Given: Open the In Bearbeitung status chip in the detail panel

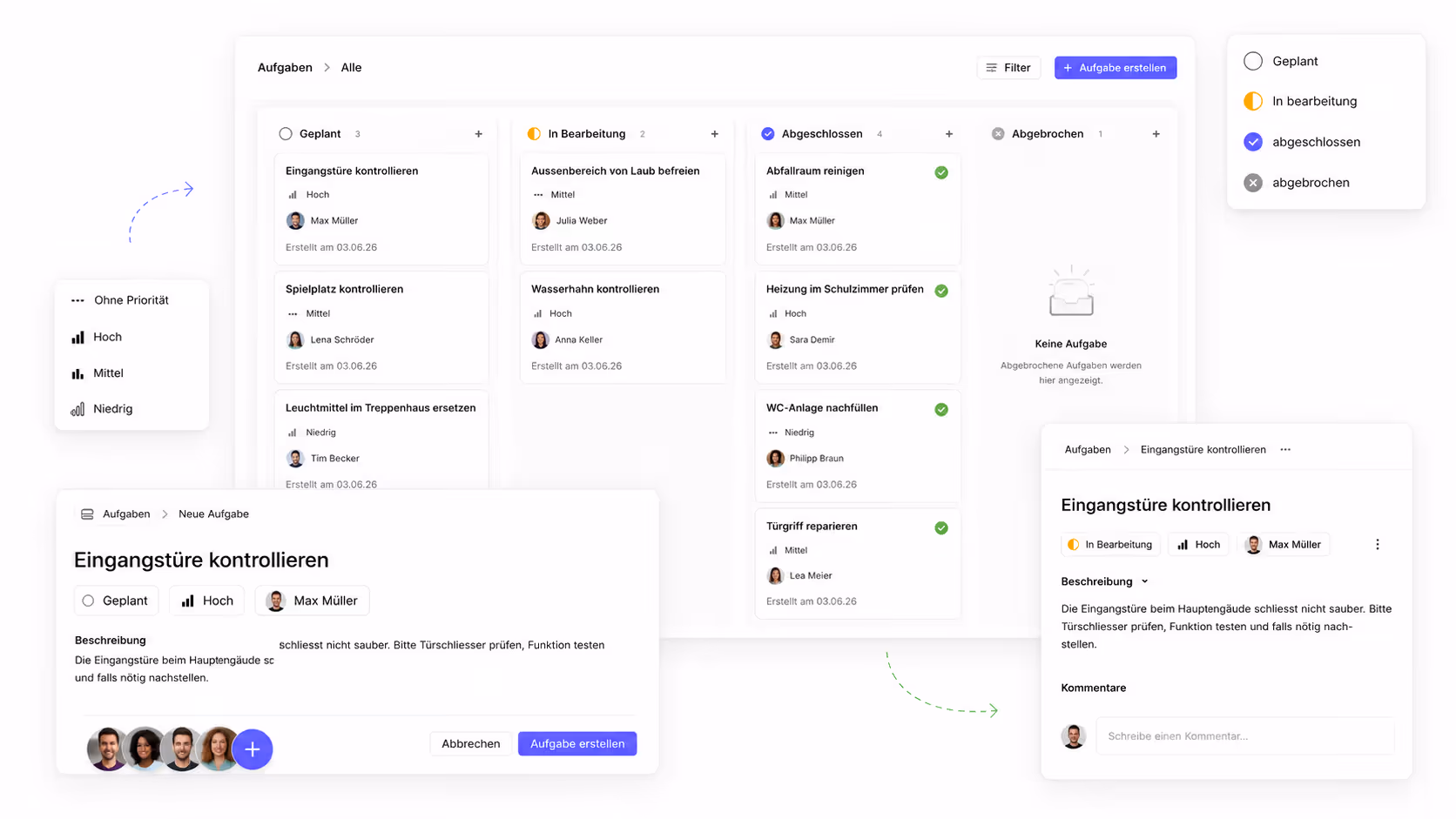Looking at the screenshot, I should pos(1110,545).
